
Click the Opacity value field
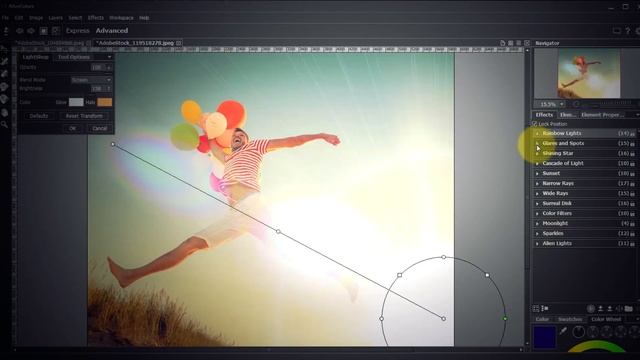[98, 67]
